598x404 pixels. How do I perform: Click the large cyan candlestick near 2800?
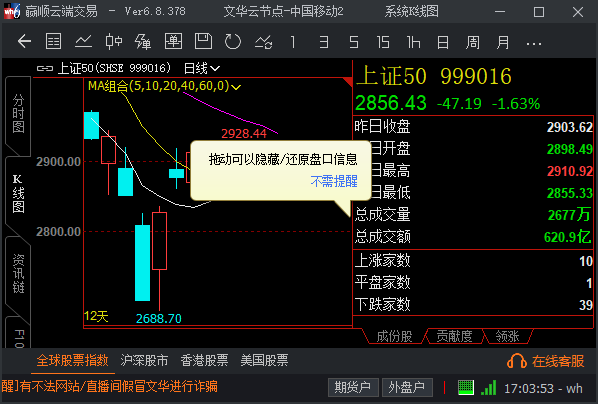[143, 262]
